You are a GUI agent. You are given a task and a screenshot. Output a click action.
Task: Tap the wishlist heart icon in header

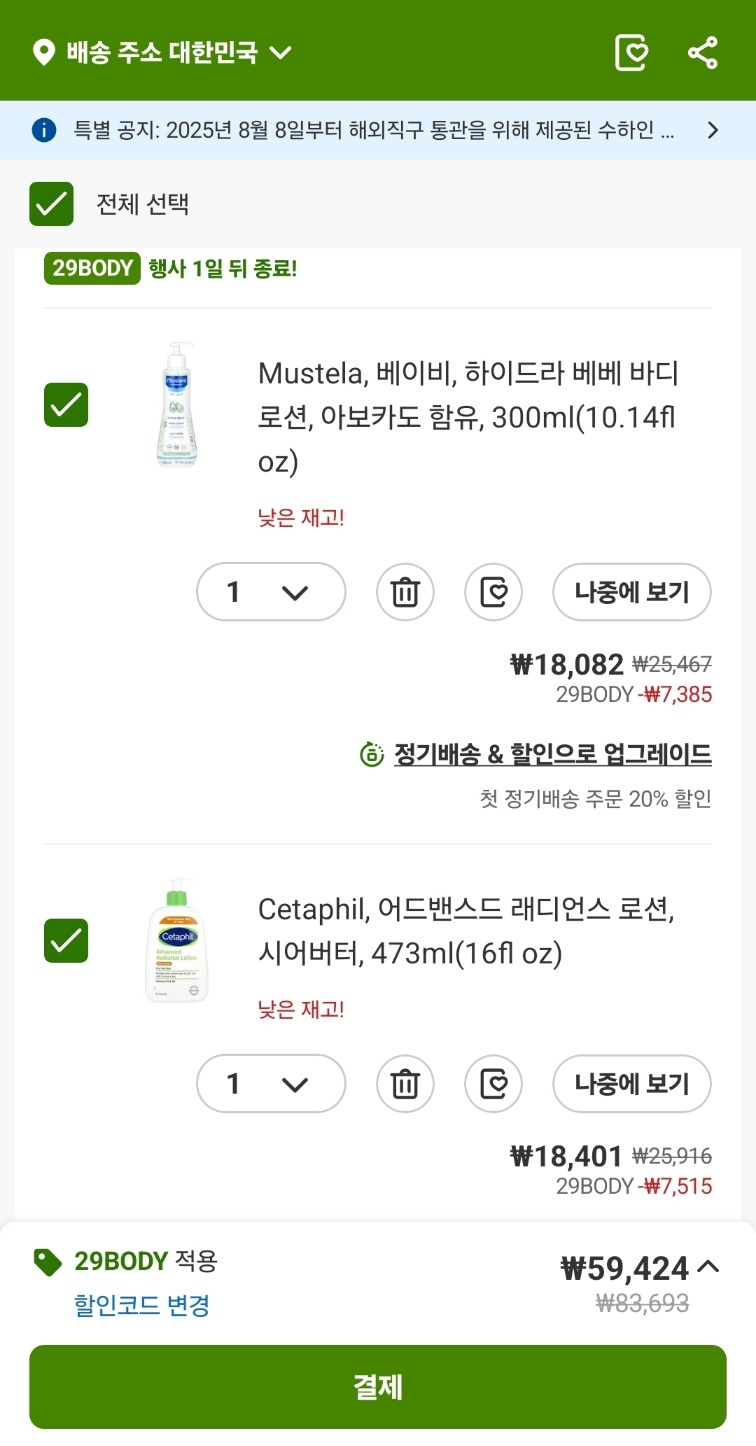pos(631,53)
